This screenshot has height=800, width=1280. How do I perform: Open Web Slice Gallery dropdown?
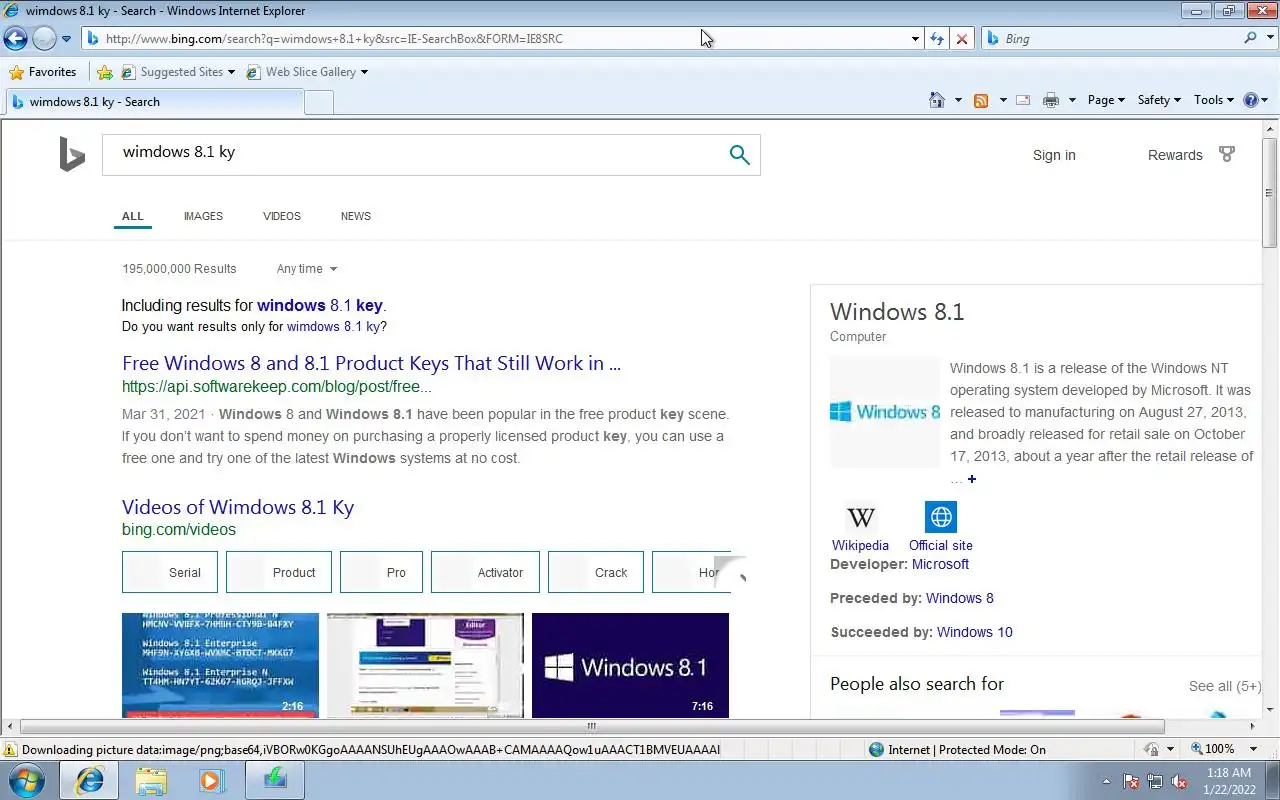click(x=307, y=72)
